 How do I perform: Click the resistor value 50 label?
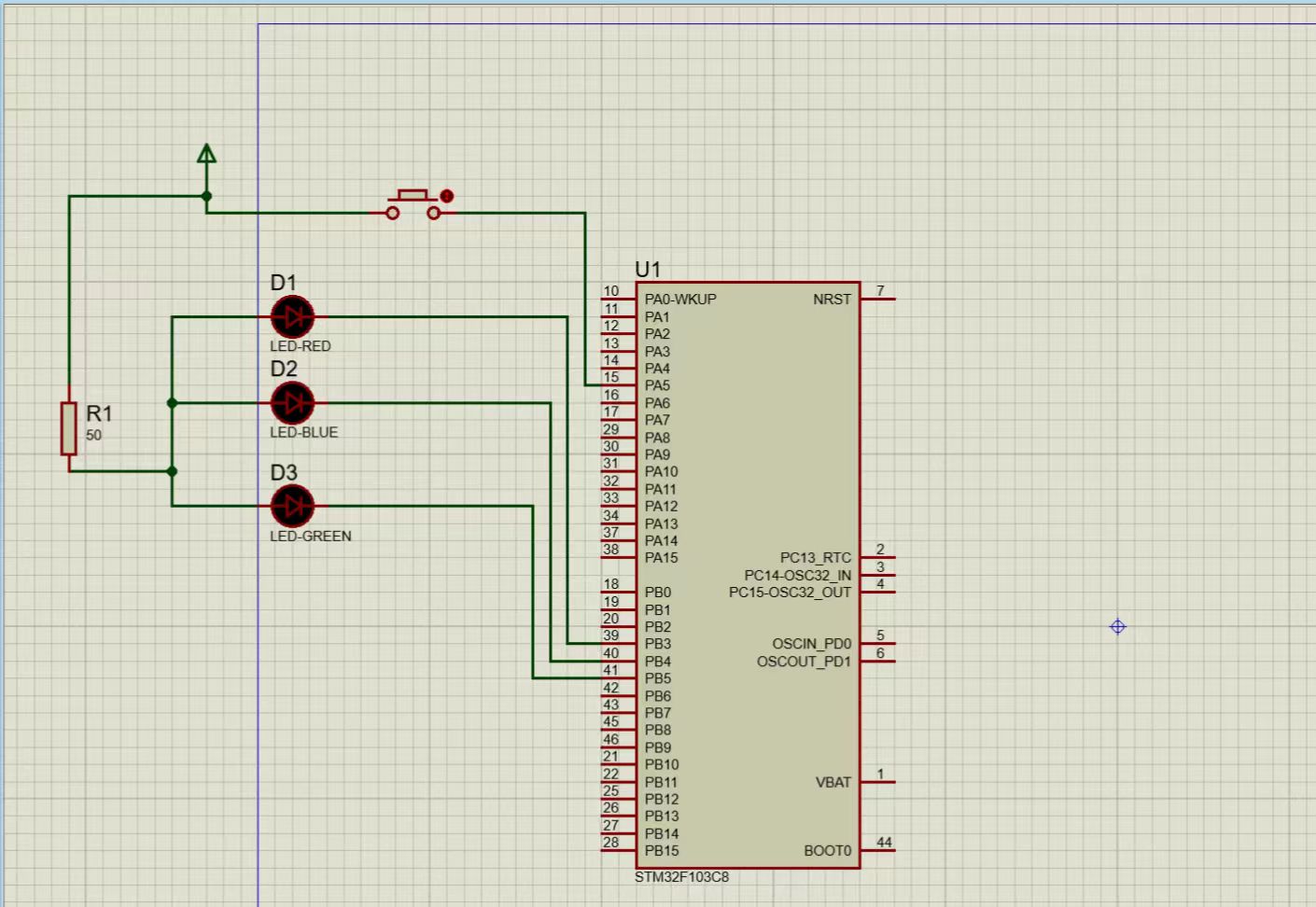pos(93,436)
